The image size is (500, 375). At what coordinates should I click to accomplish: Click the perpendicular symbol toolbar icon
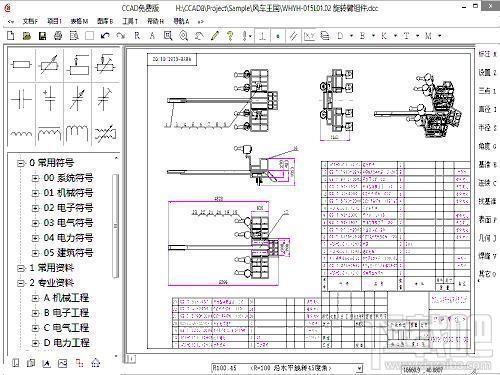[x=262, y=36]
